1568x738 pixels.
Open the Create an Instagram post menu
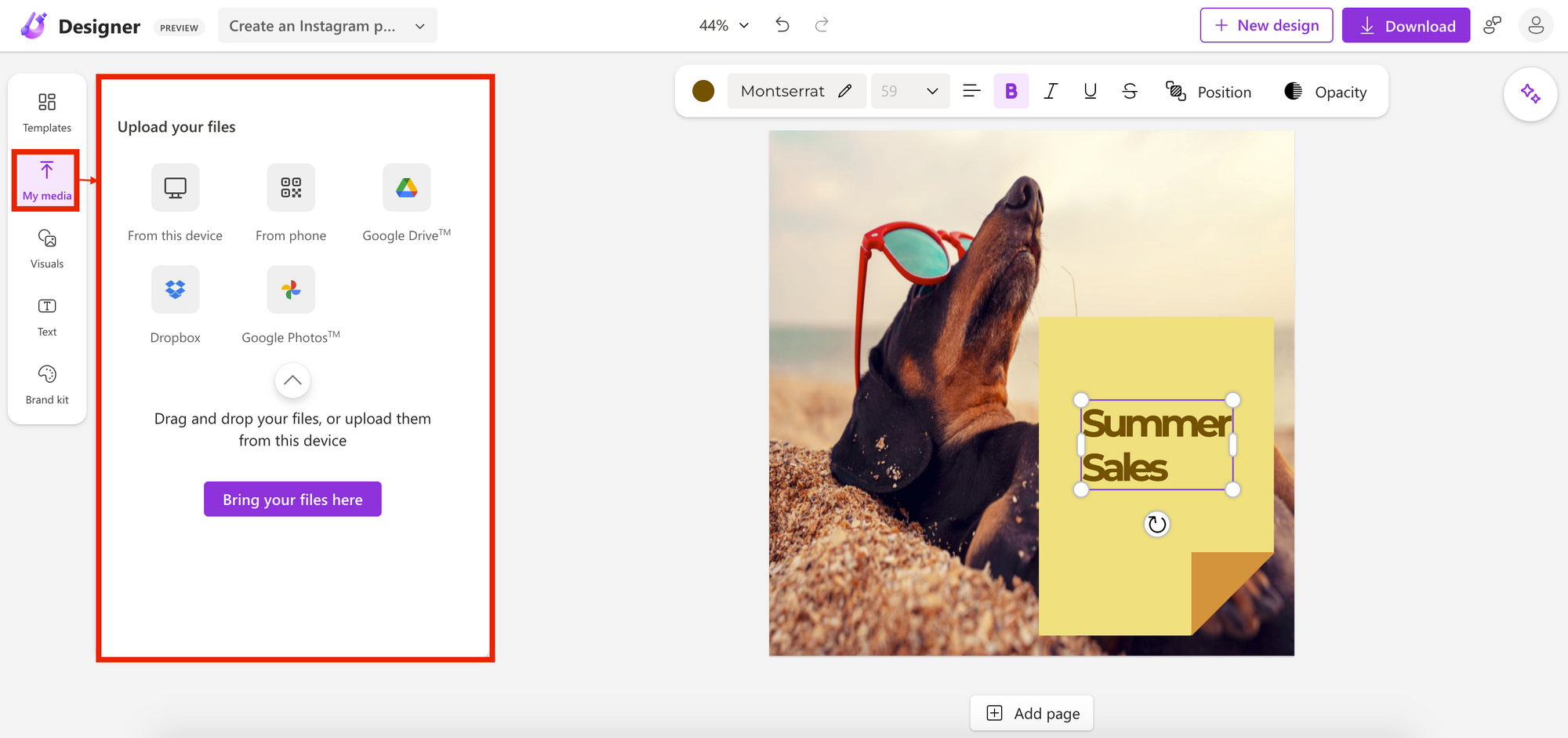pyautogui.click(x=327, y=24)
